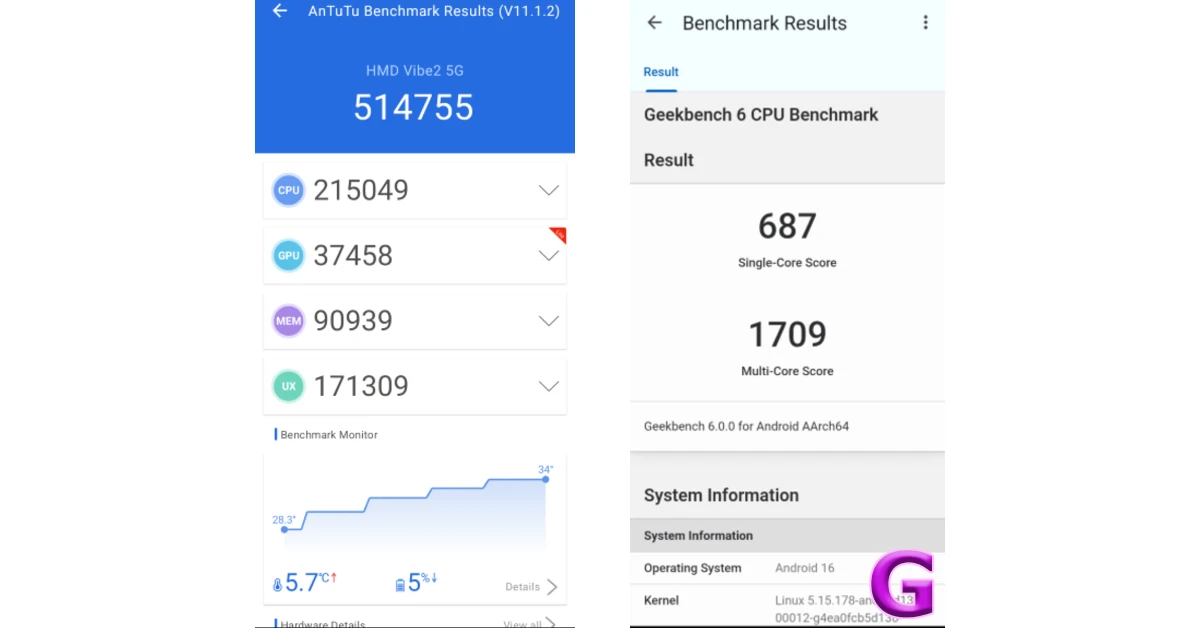Switch to the Result tab
This screenshot has height=628, width=1200.
[x=661, y=72]
